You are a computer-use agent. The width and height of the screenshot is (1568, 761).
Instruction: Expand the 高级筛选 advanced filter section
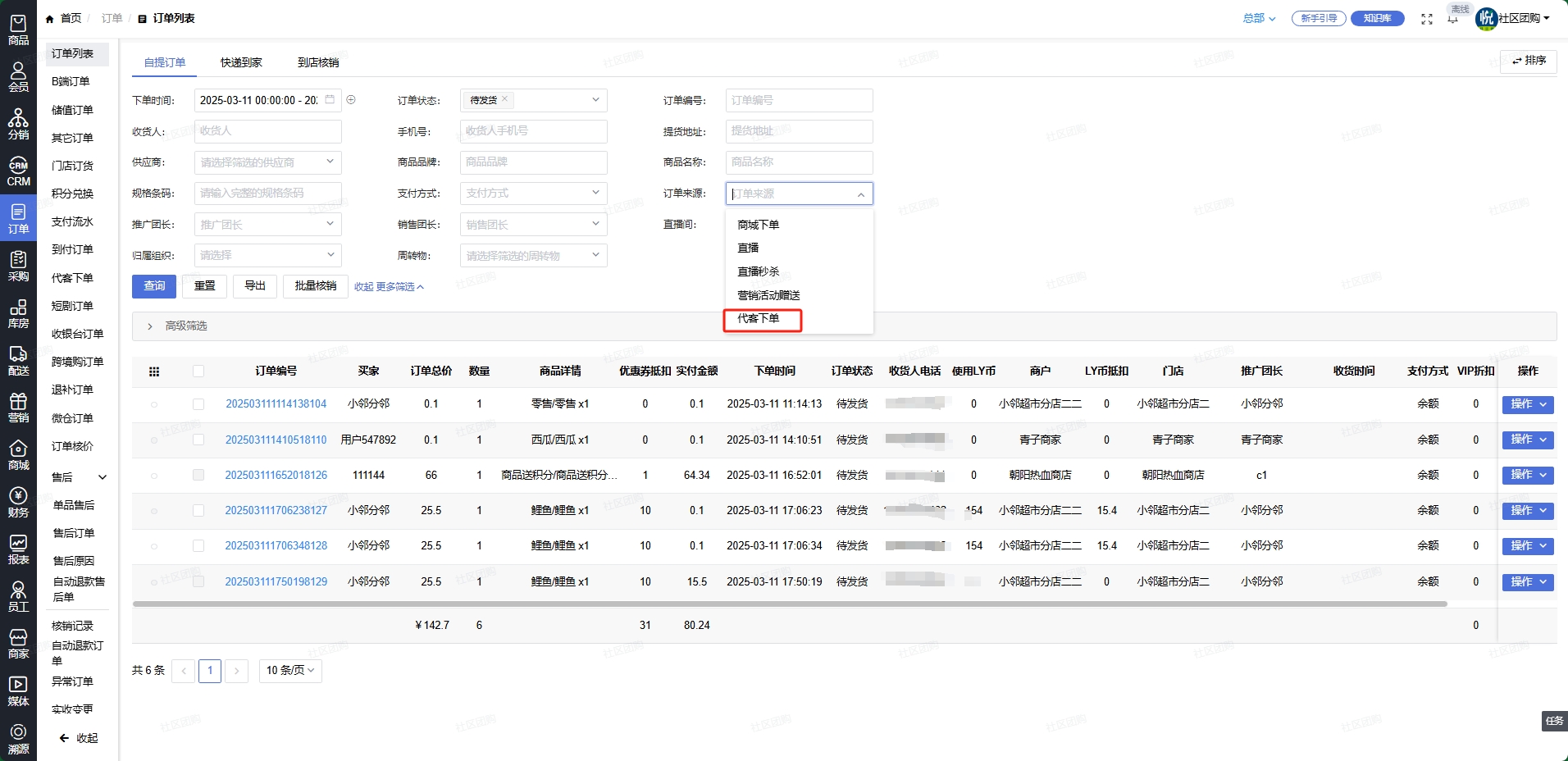point(150,326)
